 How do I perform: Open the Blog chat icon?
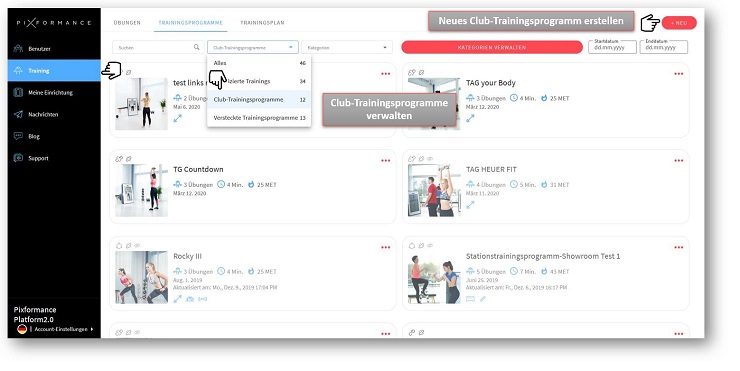pyautogui.click(x=18, y=136)
